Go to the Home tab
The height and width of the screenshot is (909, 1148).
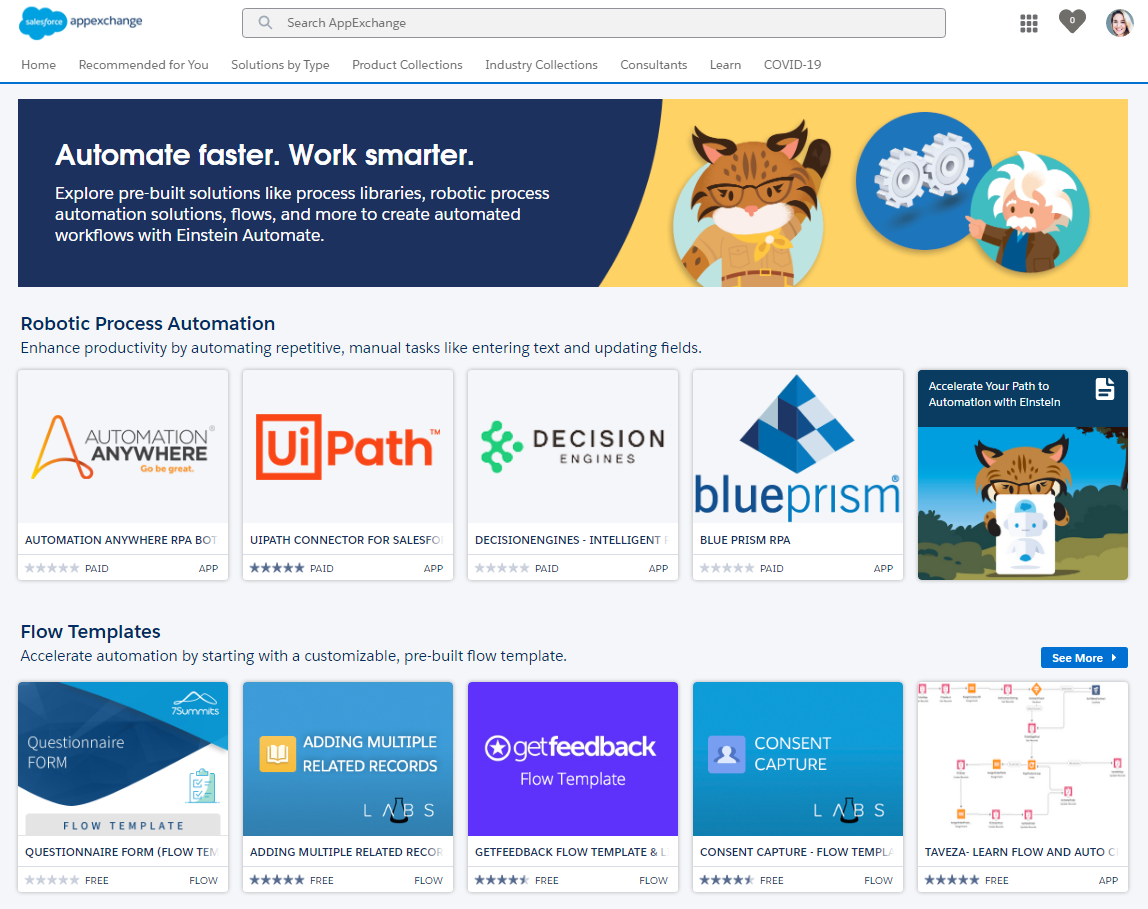(39, 65)
